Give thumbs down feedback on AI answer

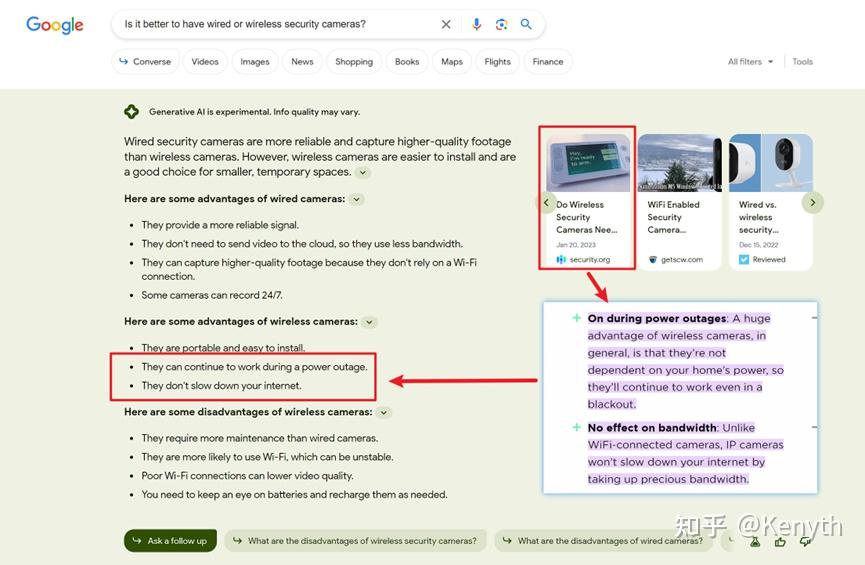(805, 542)
